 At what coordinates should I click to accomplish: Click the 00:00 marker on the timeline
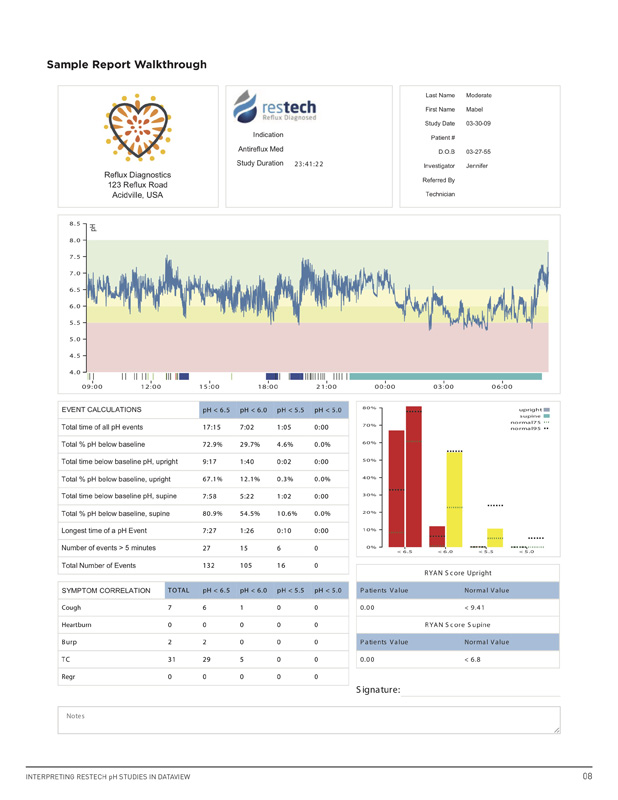pyautogui.click(x=384, y=387)
